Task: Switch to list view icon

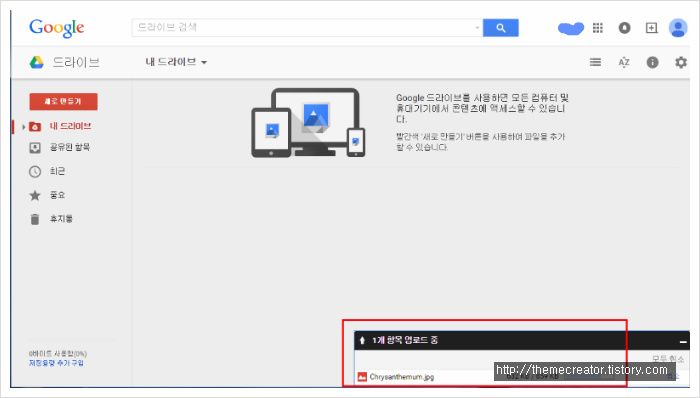Action: (595, 62)
